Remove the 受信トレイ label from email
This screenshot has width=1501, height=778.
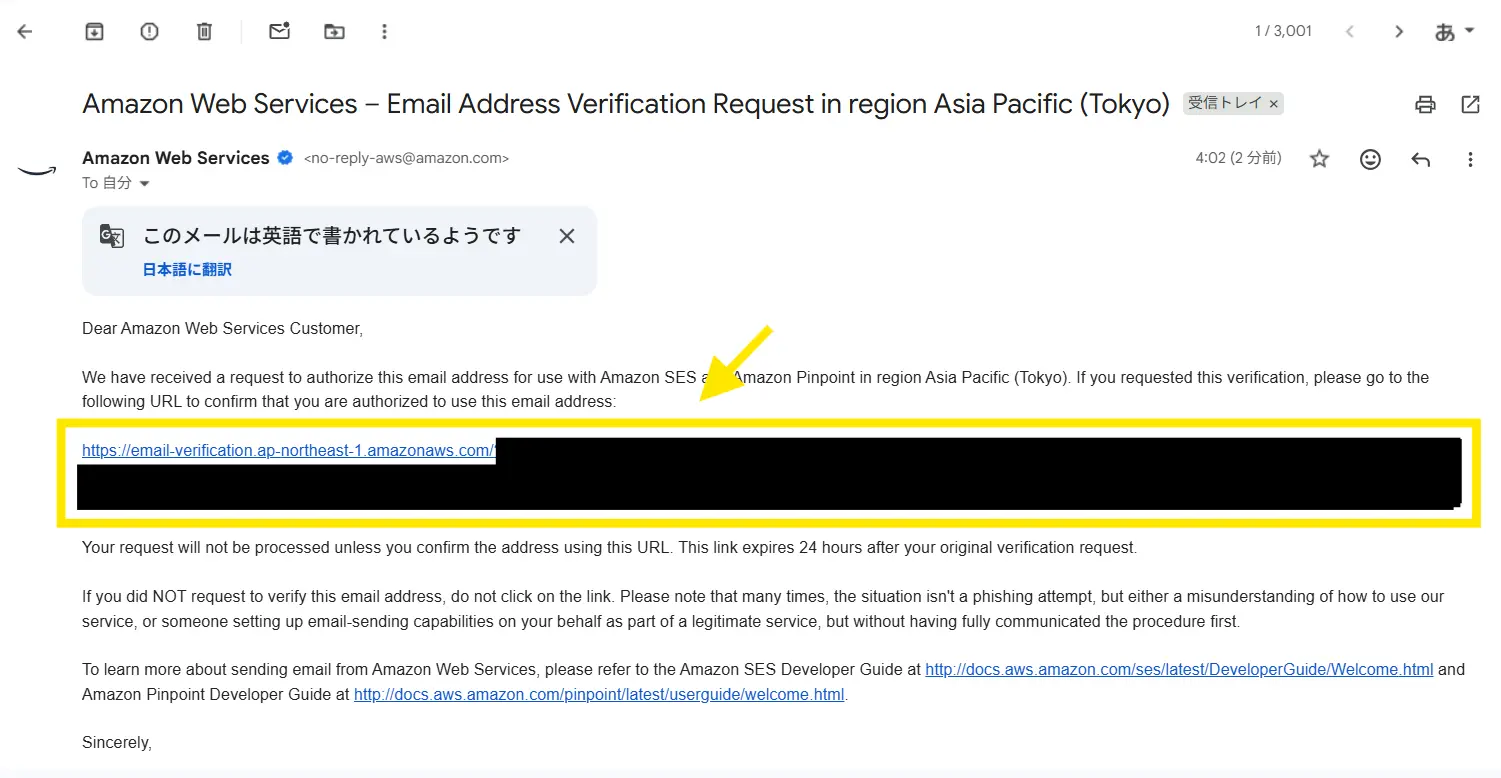[1273, 104]
